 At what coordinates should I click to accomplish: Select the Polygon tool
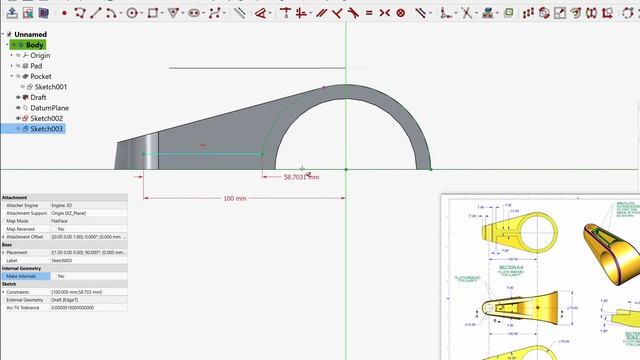pos(173,13)
